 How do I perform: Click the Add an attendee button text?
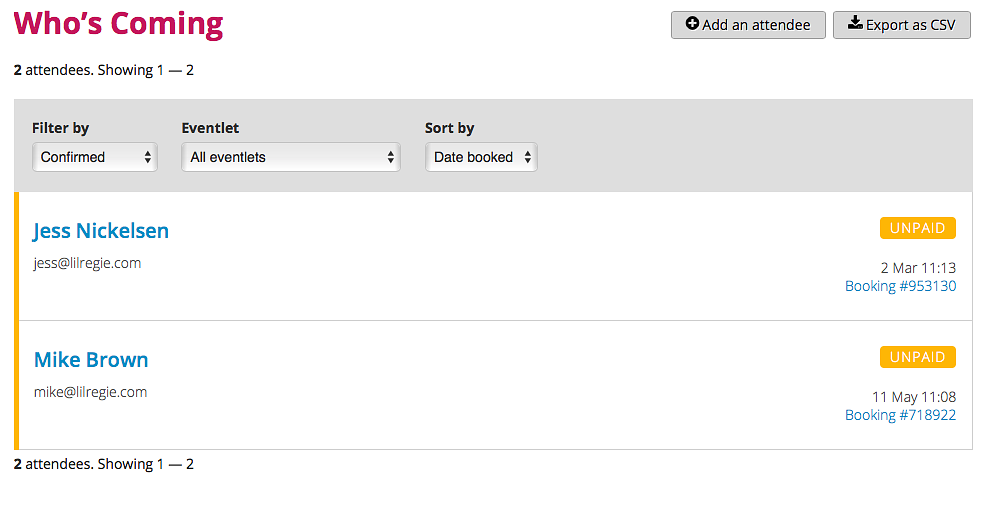coord(756,25)
